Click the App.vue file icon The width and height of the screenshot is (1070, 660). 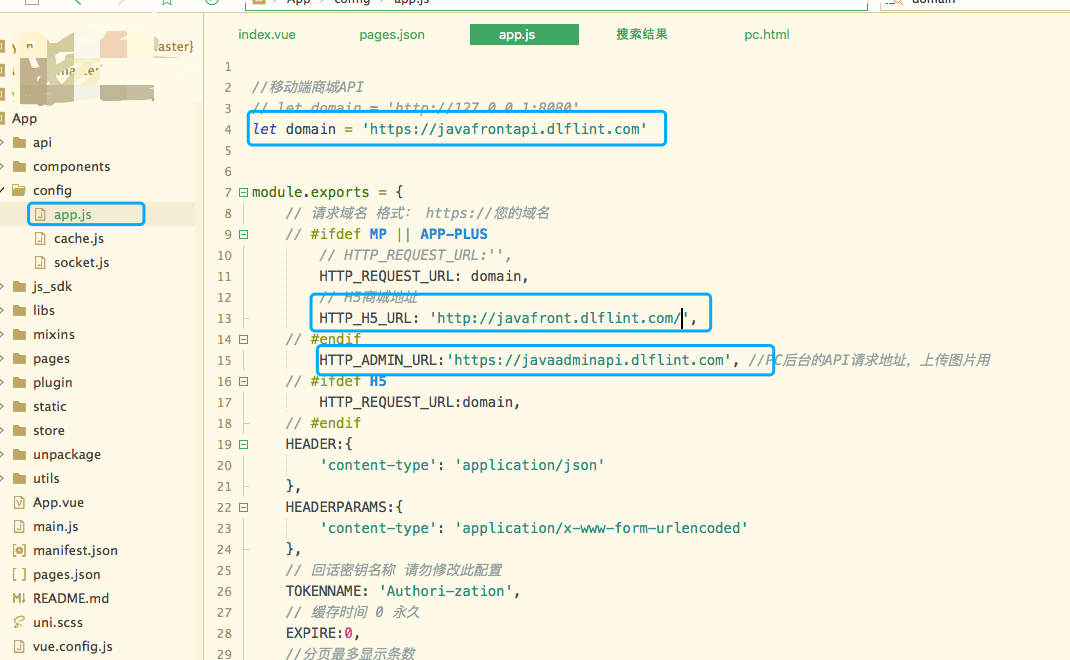[19, 502]
